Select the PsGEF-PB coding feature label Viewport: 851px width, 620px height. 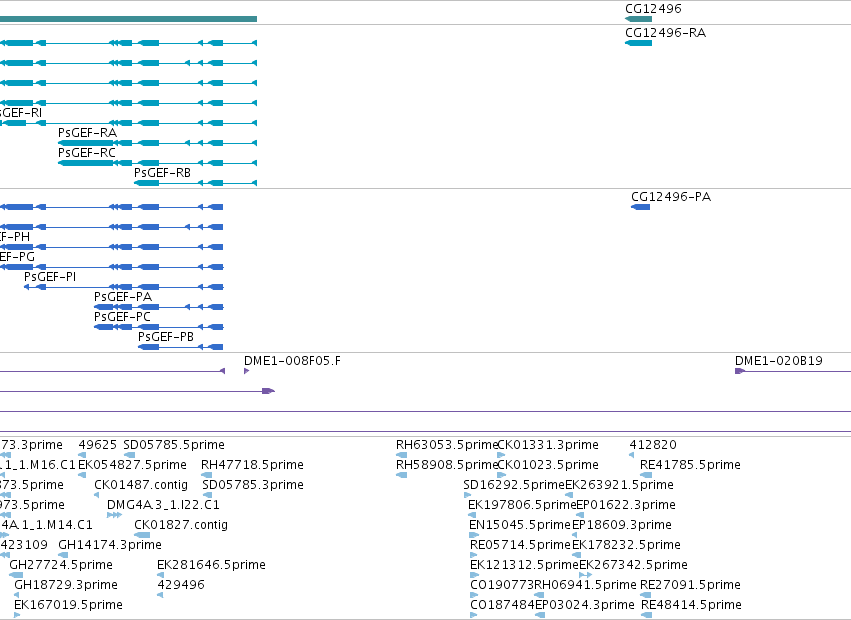[x=166, y=337]
